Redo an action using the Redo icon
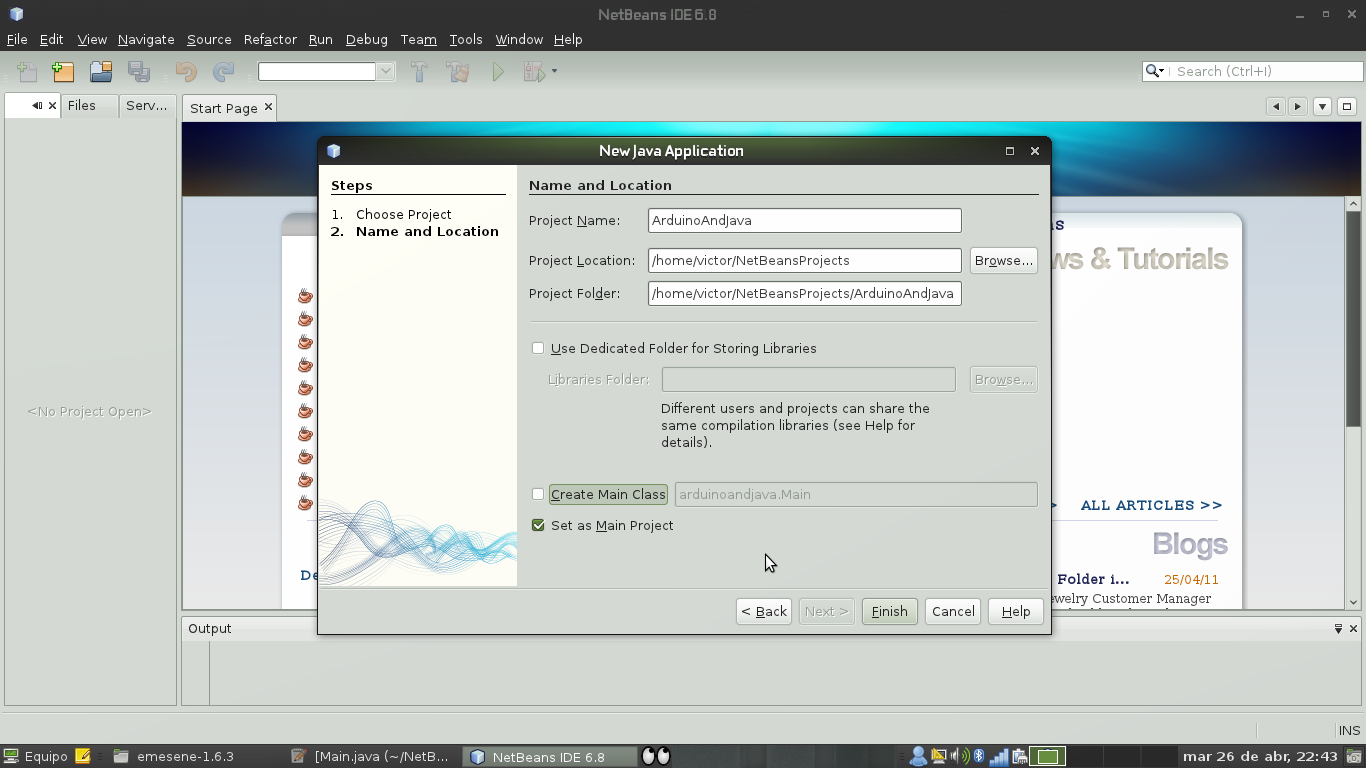The image size is (1366, 768). pos(222,71)
